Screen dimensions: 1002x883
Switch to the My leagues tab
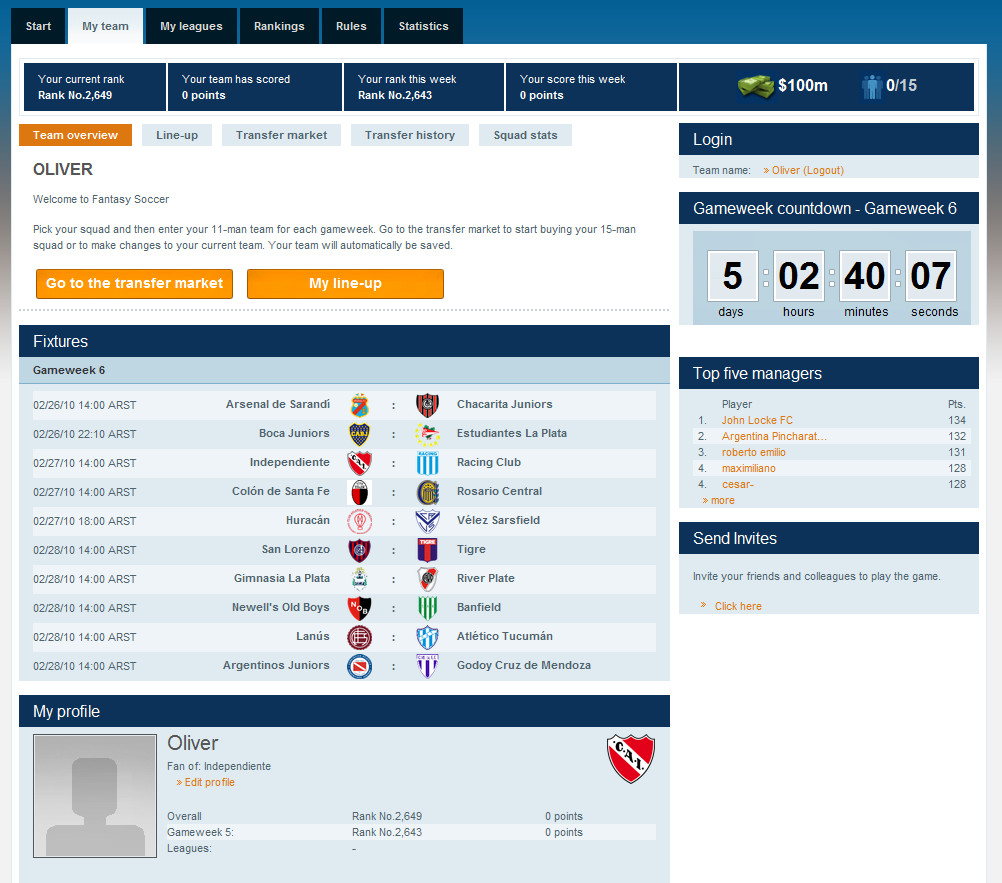pos(191,26)
